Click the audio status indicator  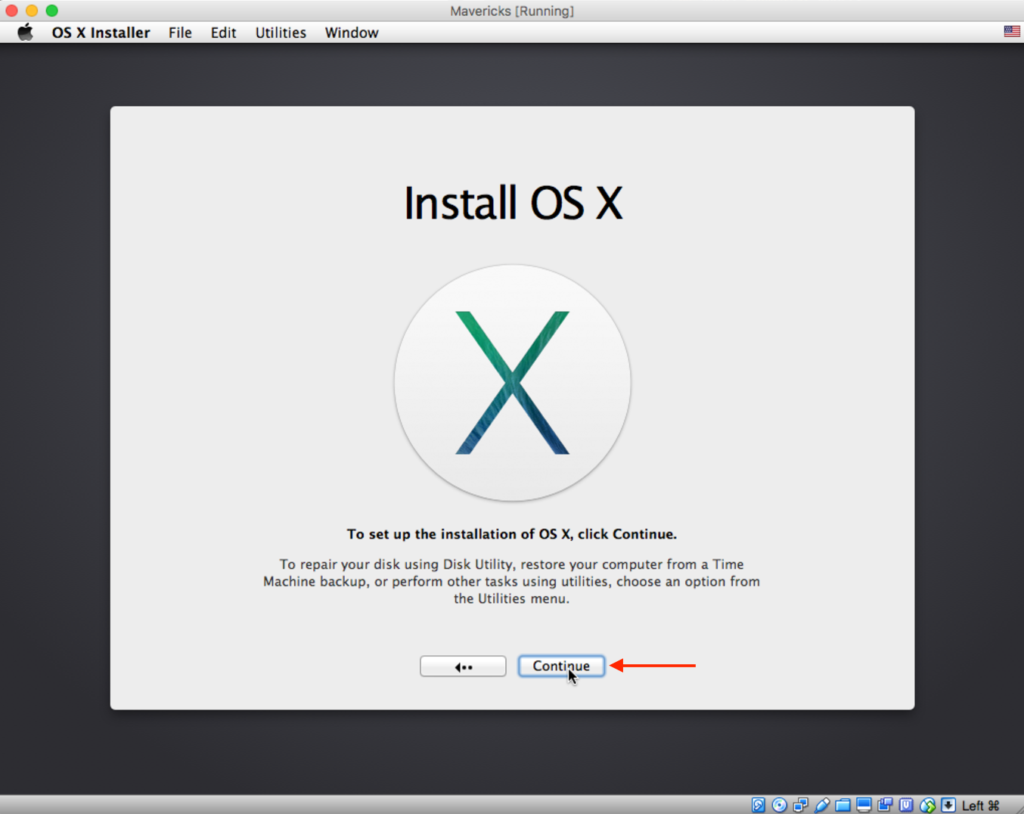[906, 804]
